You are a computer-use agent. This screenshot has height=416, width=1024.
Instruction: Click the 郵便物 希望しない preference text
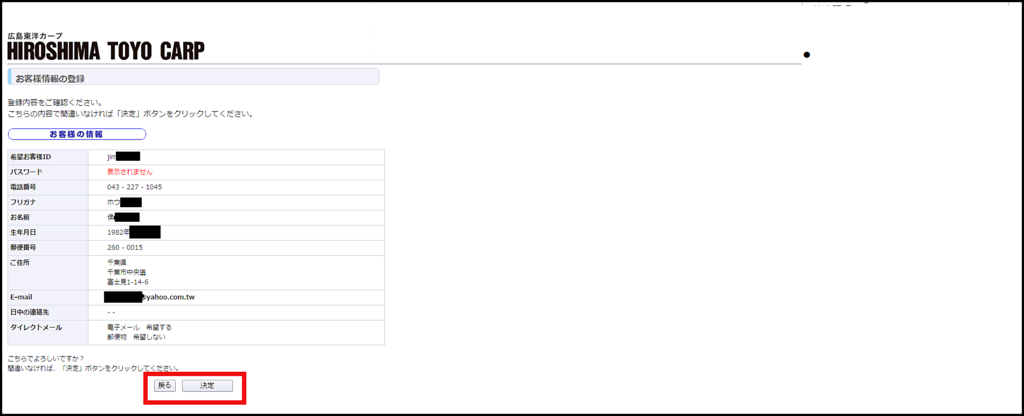coord(136,337)
